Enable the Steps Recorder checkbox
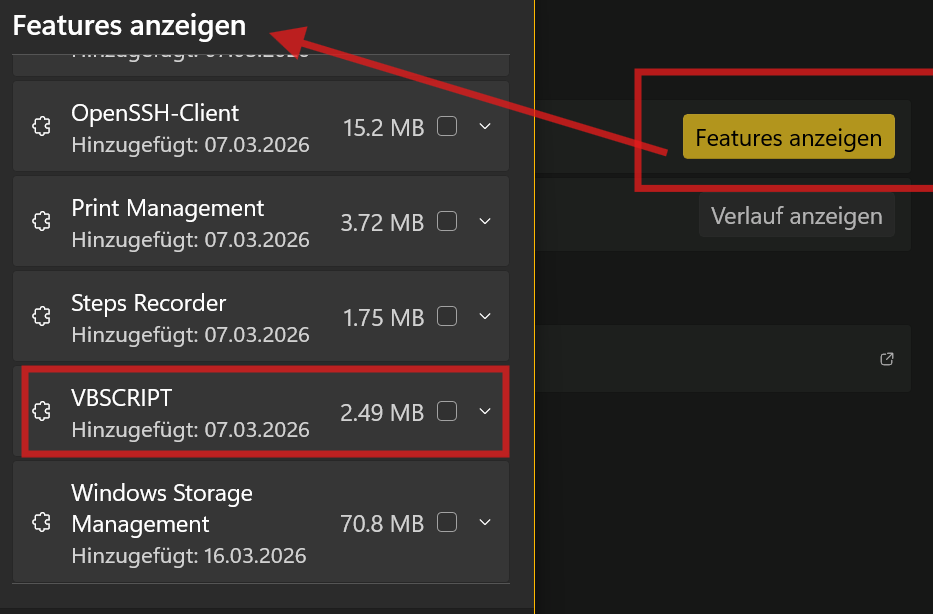Screen dimensions: 933x614 click(x=447, y=316)
